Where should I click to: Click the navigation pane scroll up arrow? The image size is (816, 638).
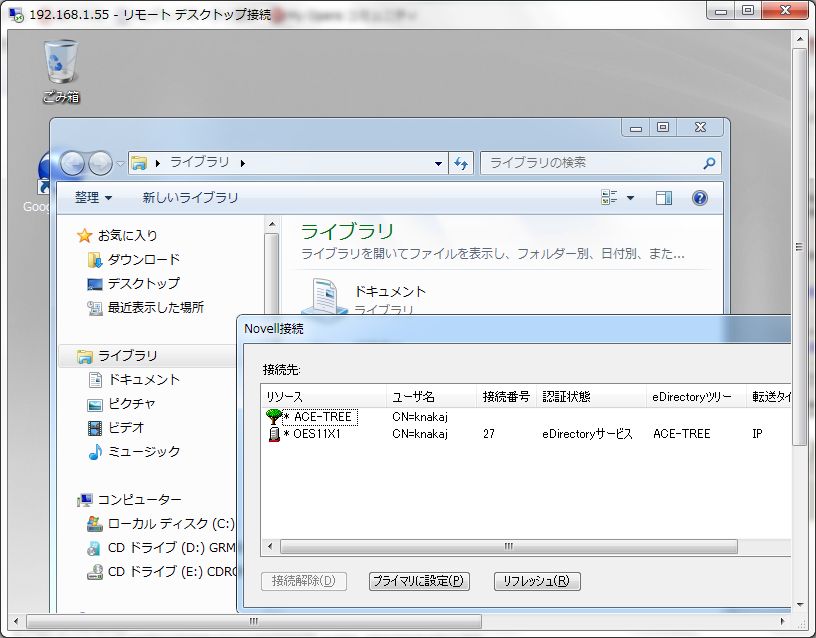click(272, 224)
